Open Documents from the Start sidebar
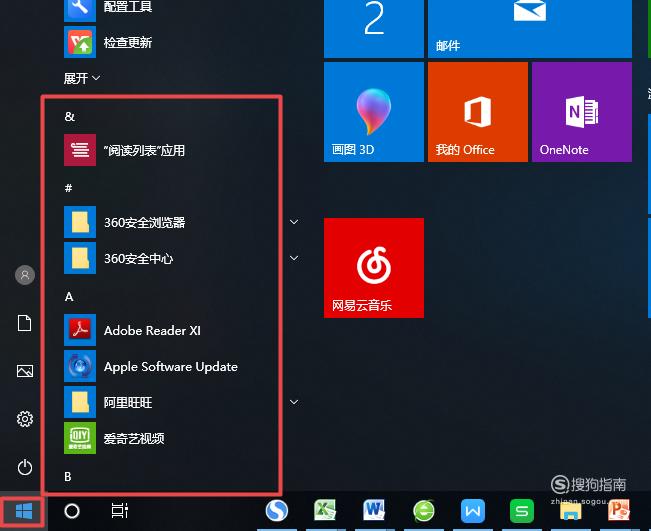 coord(24,323)
